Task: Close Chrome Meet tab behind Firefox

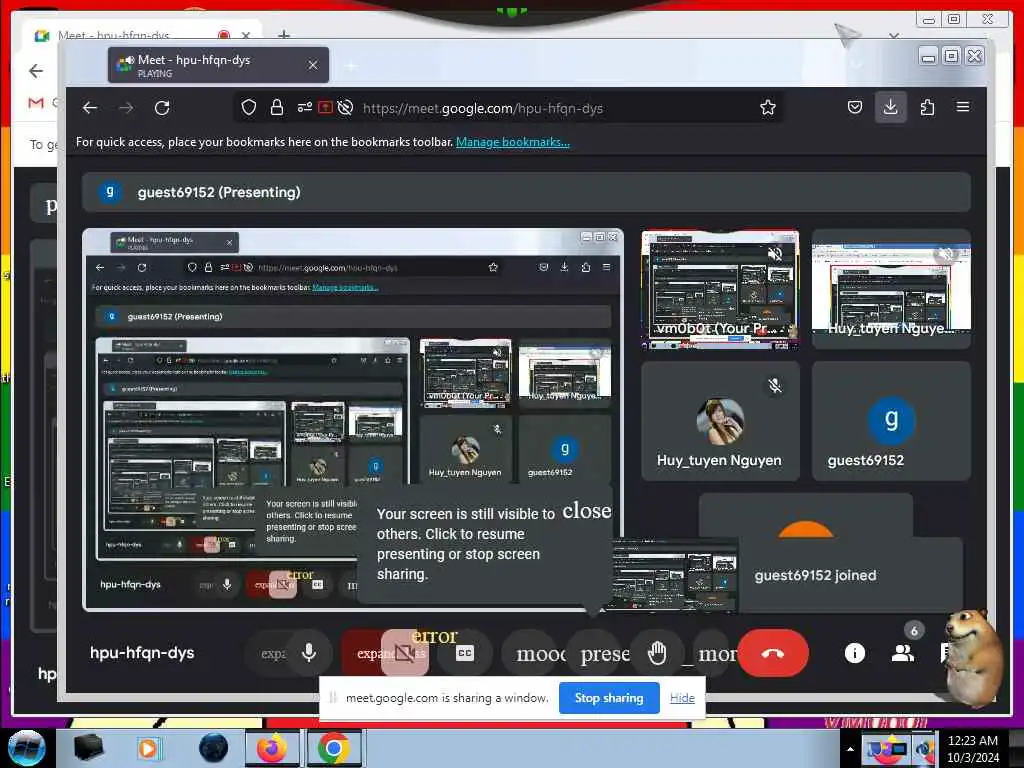Action: [x=246, y=35]
